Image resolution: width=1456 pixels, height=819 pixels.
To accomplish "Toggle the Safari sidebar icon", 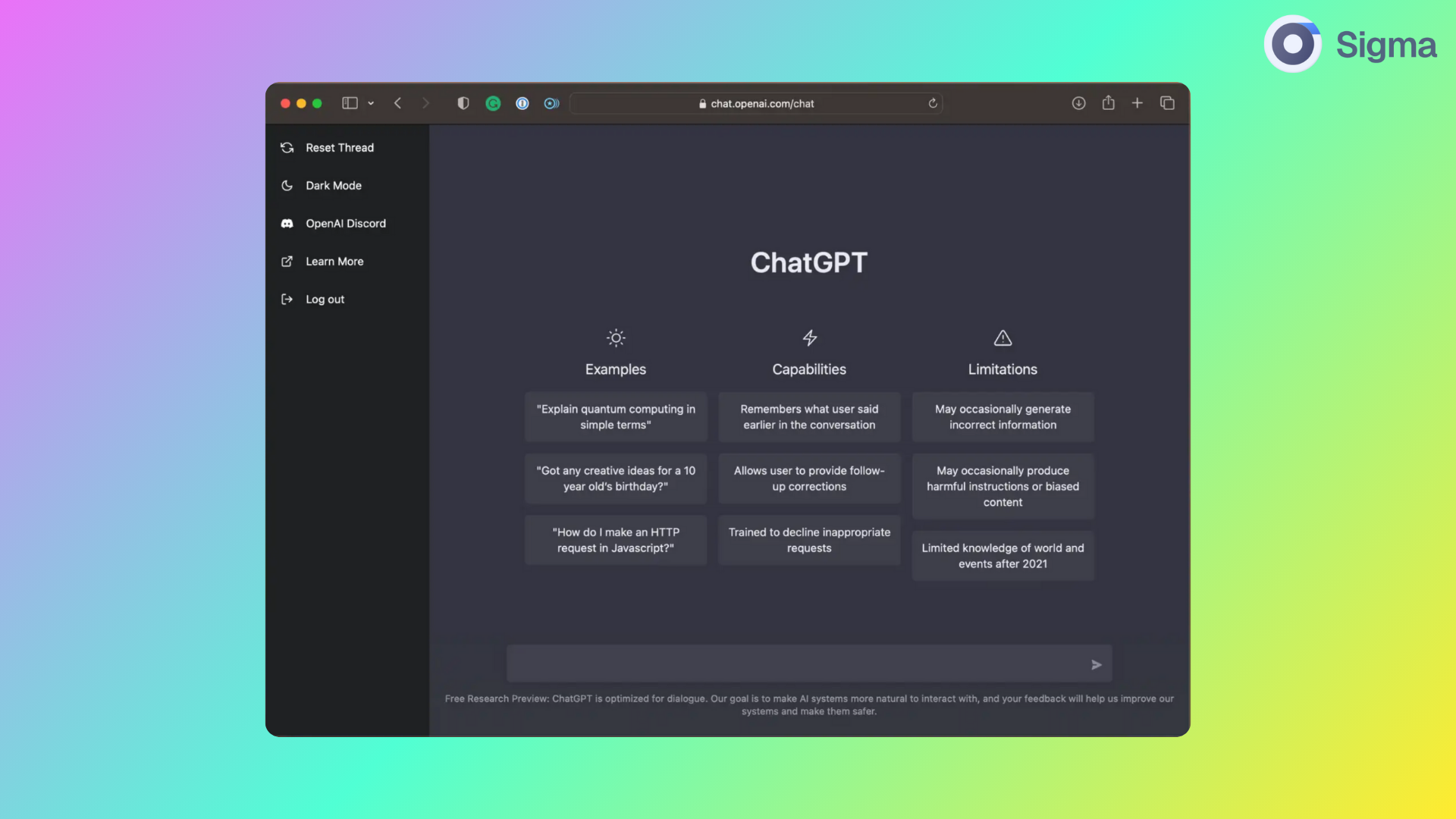I will tap(350, 103).
